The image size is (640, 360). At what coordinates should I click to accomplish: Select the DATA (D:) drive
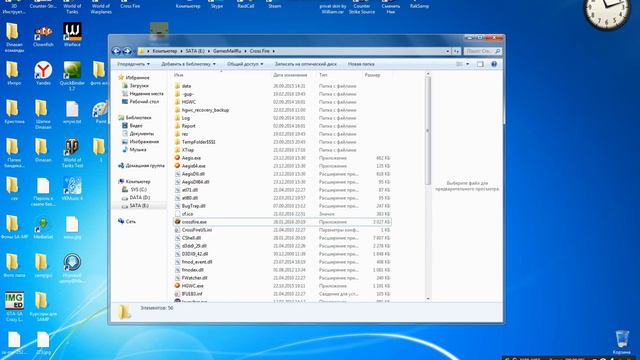coord(140,198)
